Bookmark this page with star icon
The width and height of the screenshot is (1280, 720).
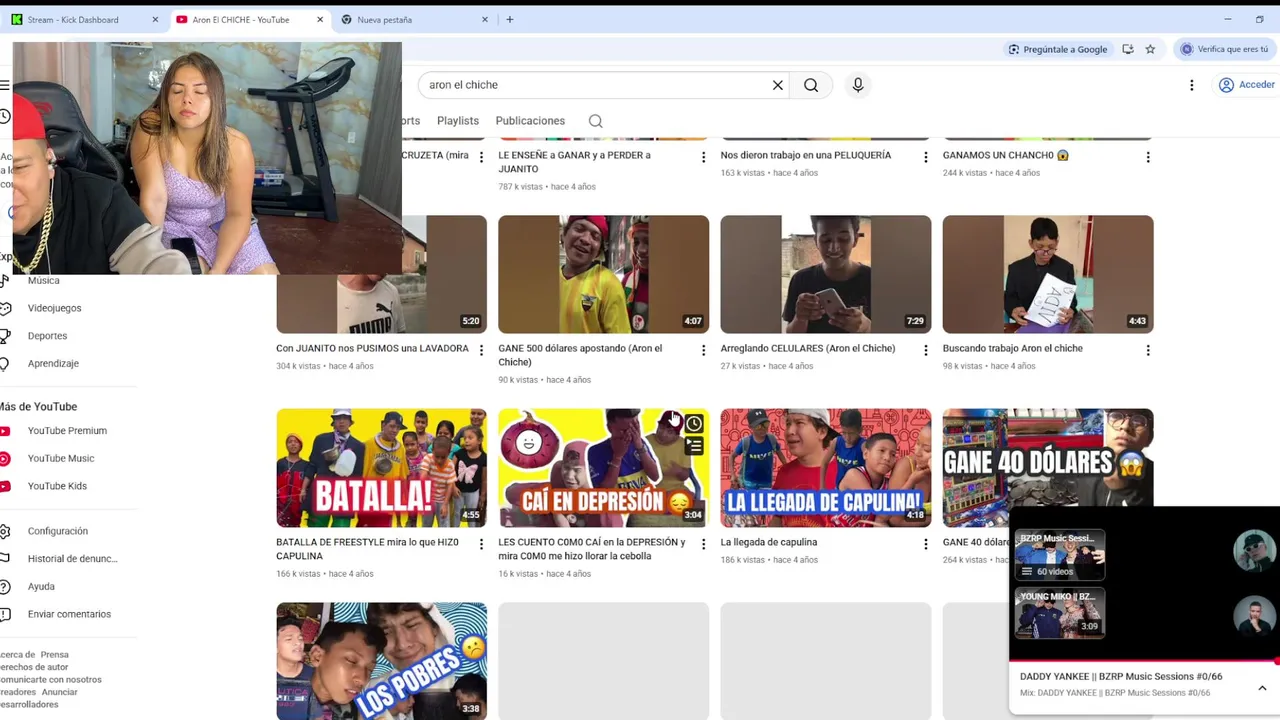(1150, 49)
